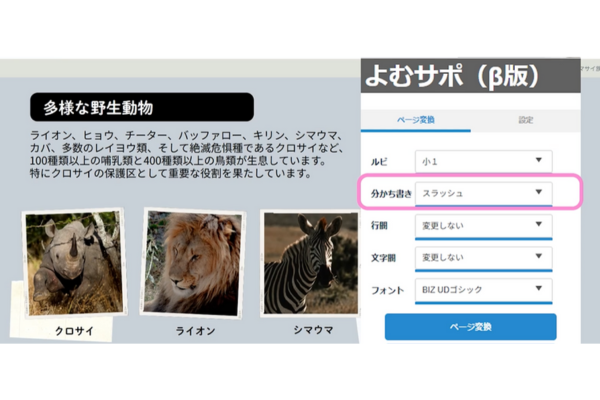Click the zebra photo
Screen dimensions: 600x400
coord(309,262)
